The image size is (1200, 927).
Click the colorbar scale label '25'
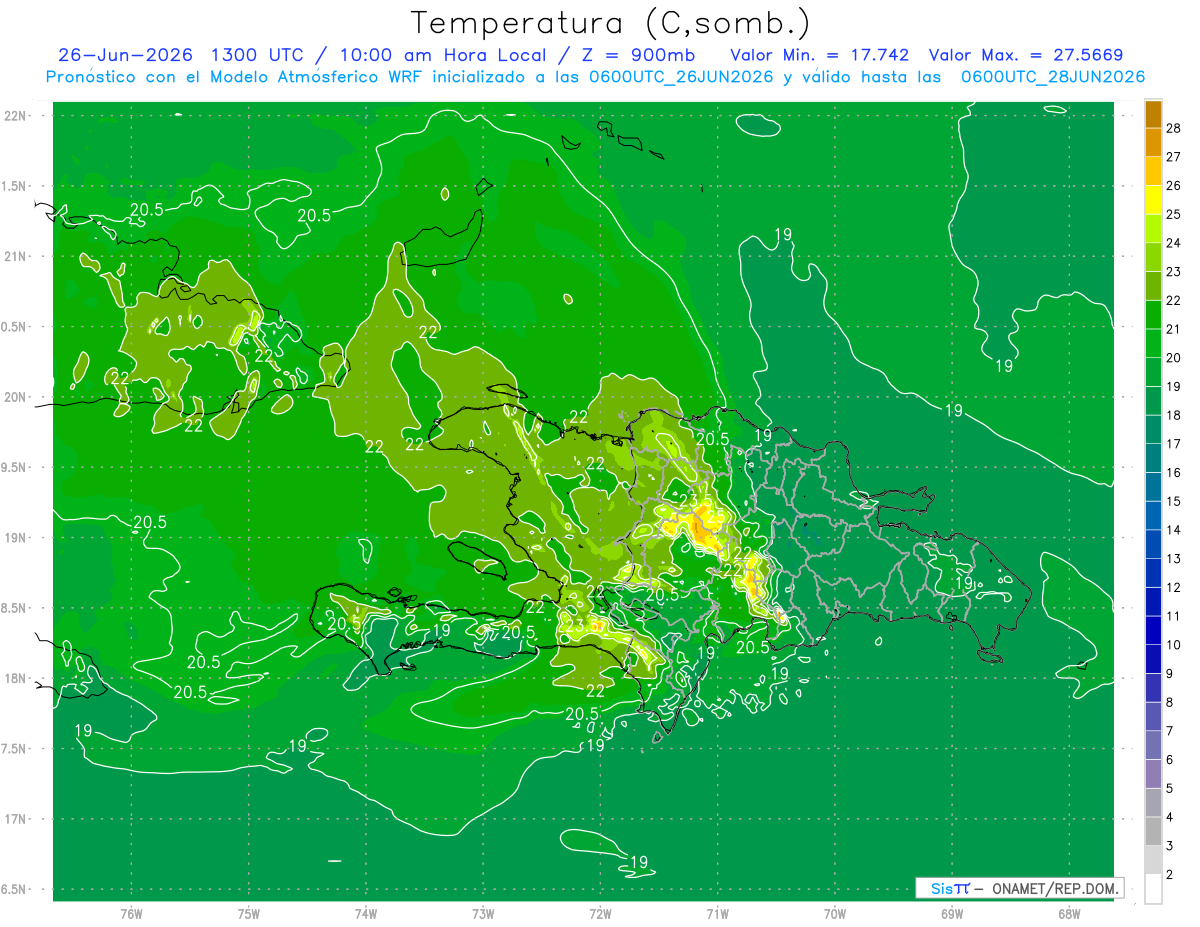pos(1173,214)
